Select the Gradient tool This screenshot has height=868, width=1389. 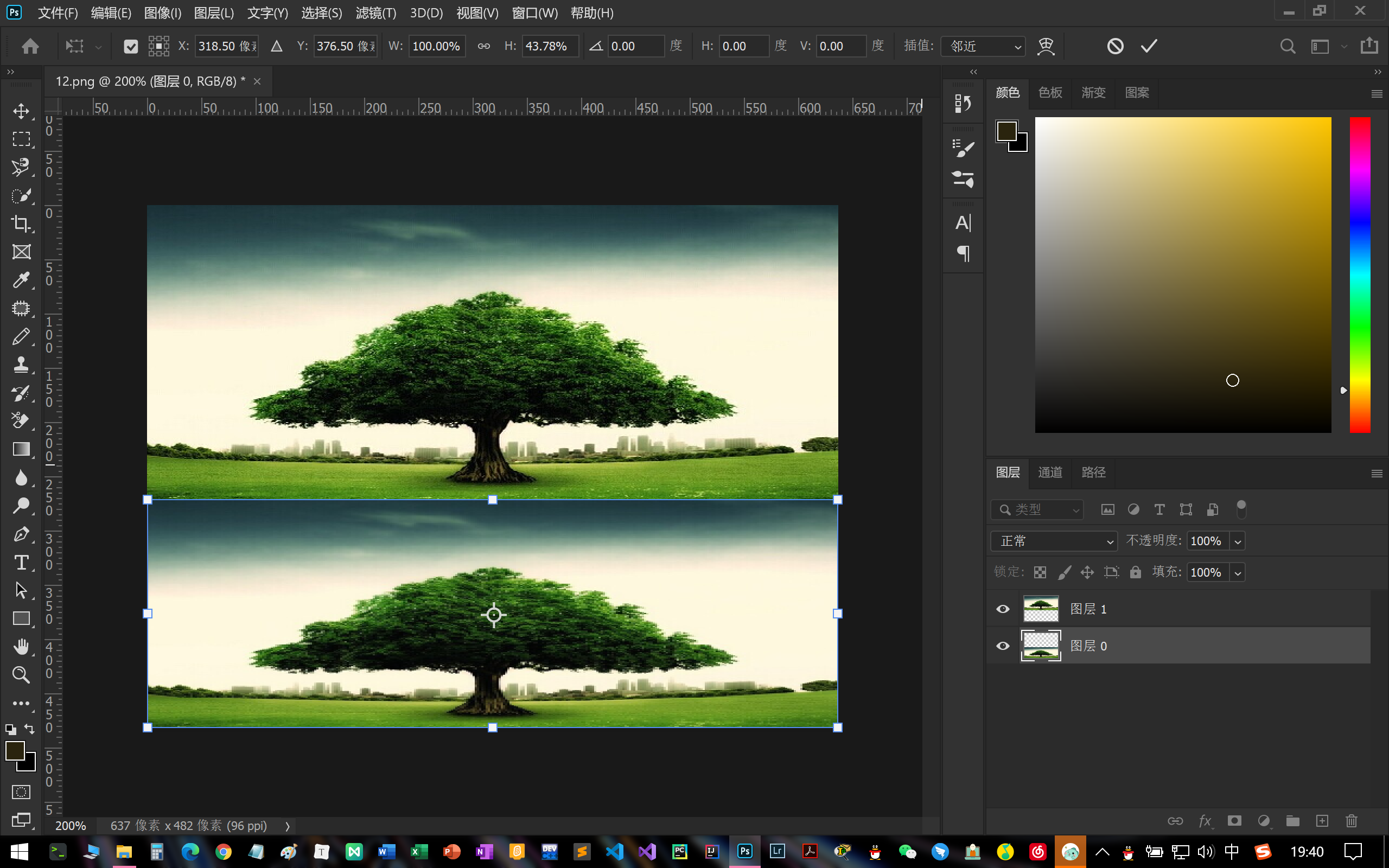pos(21,449)
